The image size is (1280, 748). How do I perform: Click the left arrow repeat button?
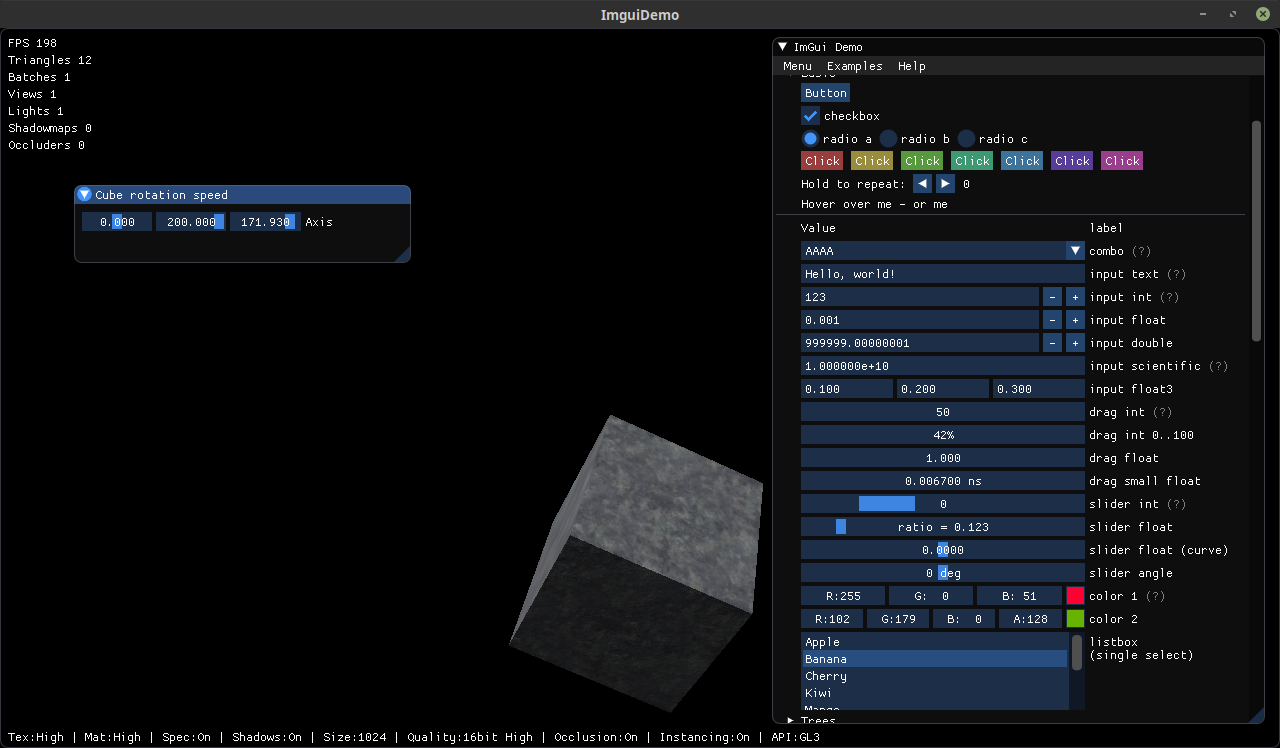pos(922,184)
